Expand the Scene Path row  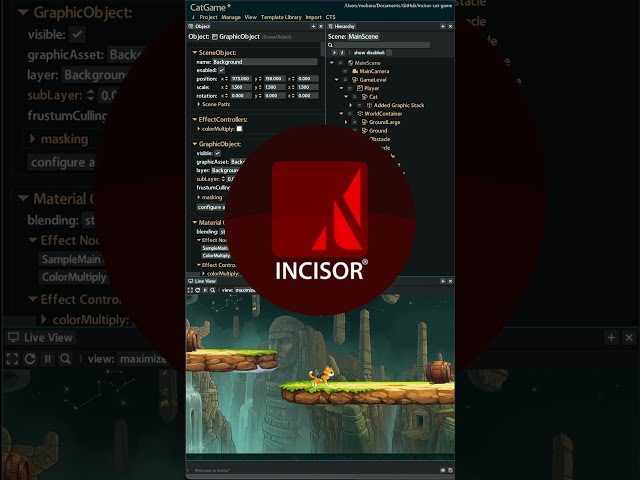[199, 104]
